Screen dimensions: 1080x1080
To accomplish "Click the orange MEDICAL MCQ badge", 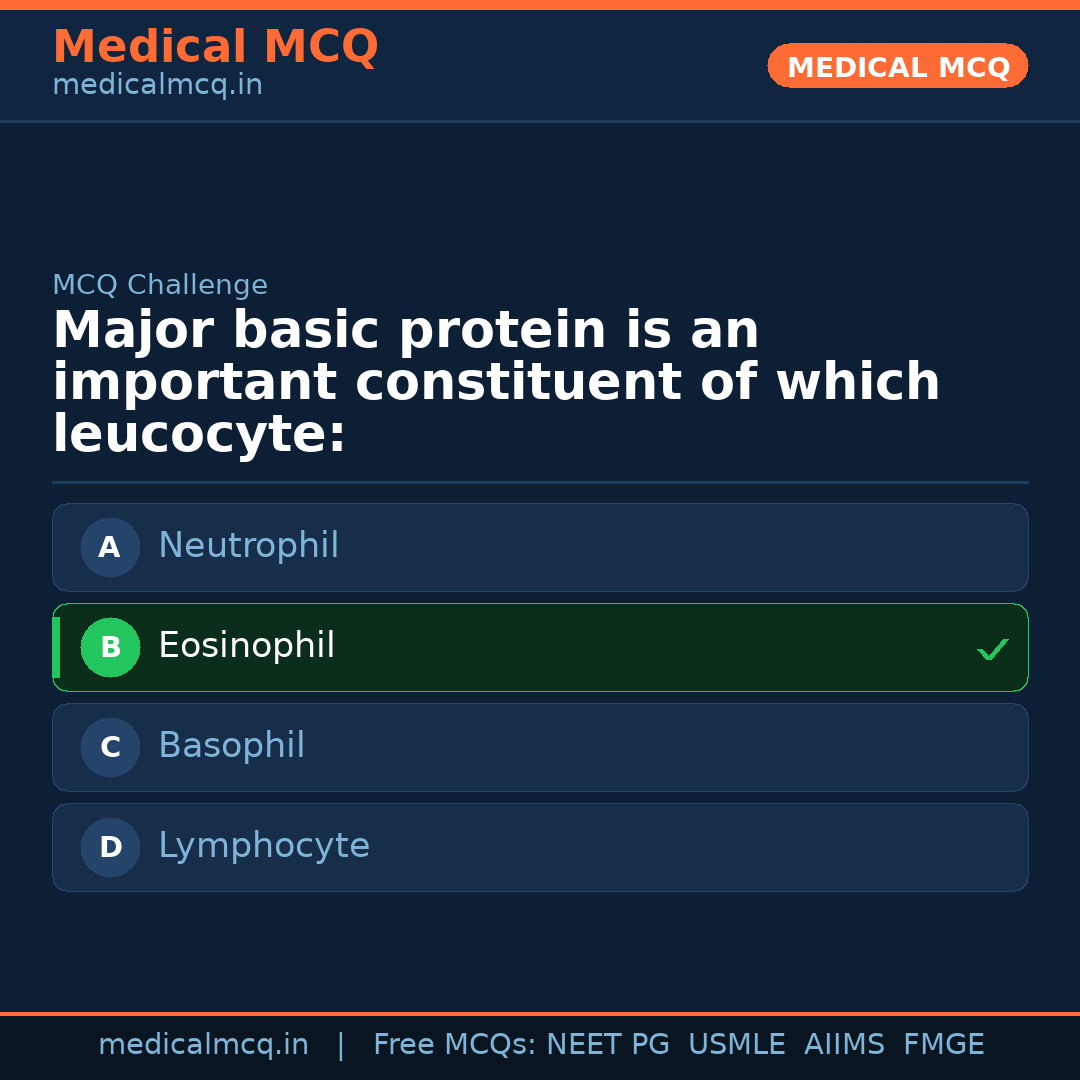I will click(x=897, y=66).
